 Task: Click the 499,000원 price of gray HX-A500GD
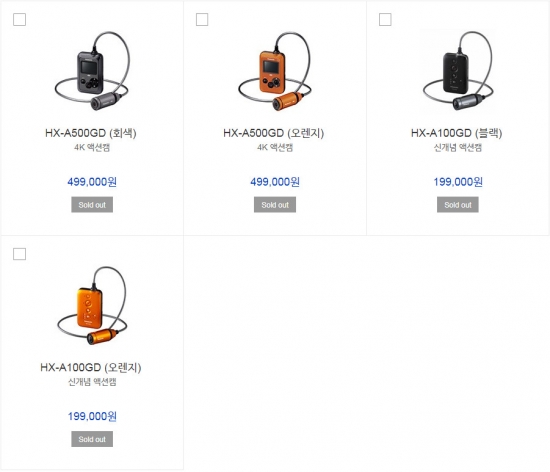click(92, 182)
